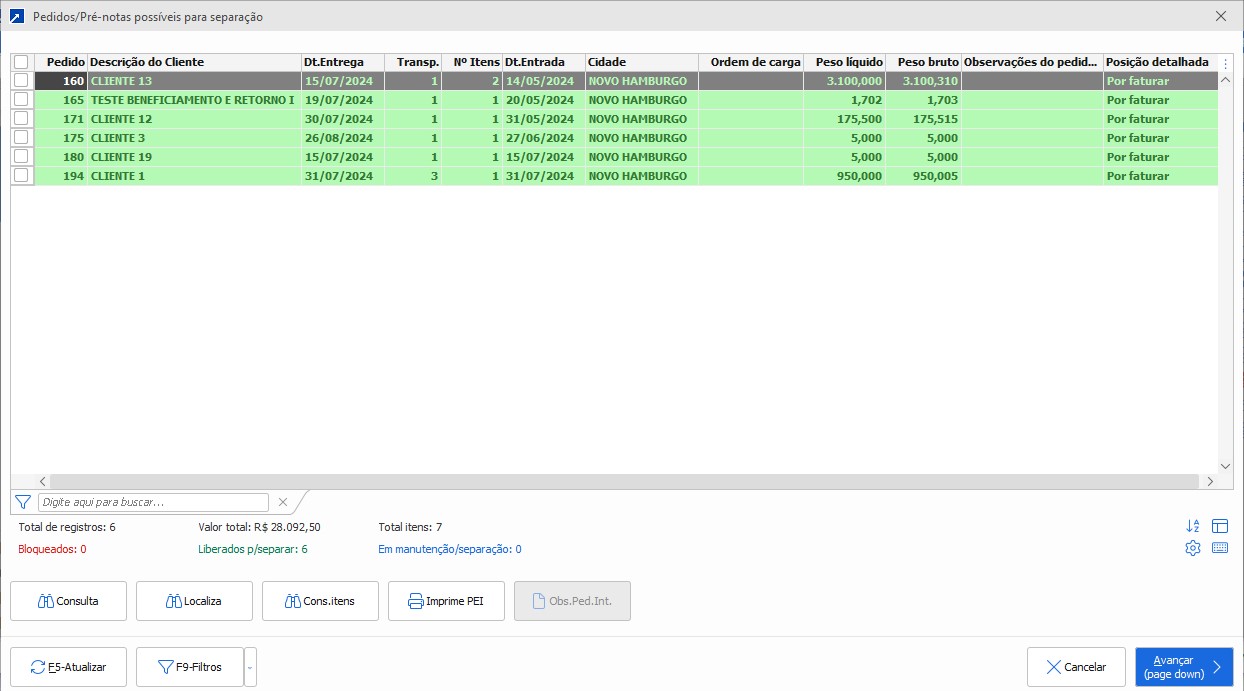1244x691 pixels.
Task: Click the funnel filter icon beside search
Action: pos(23,502)
